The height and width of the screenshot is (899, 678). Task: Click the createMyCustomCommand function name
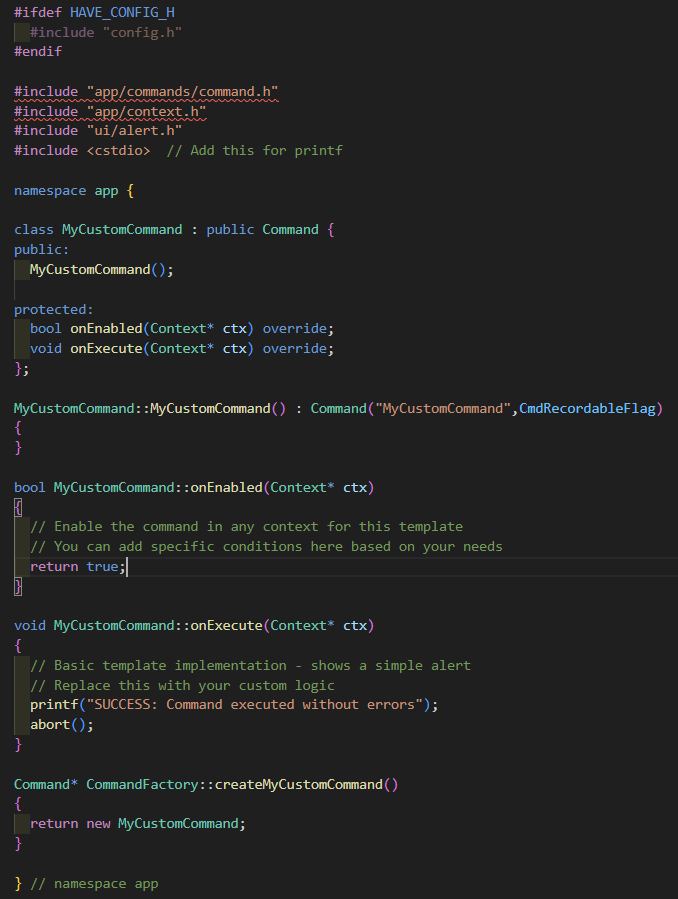[298, 784]
